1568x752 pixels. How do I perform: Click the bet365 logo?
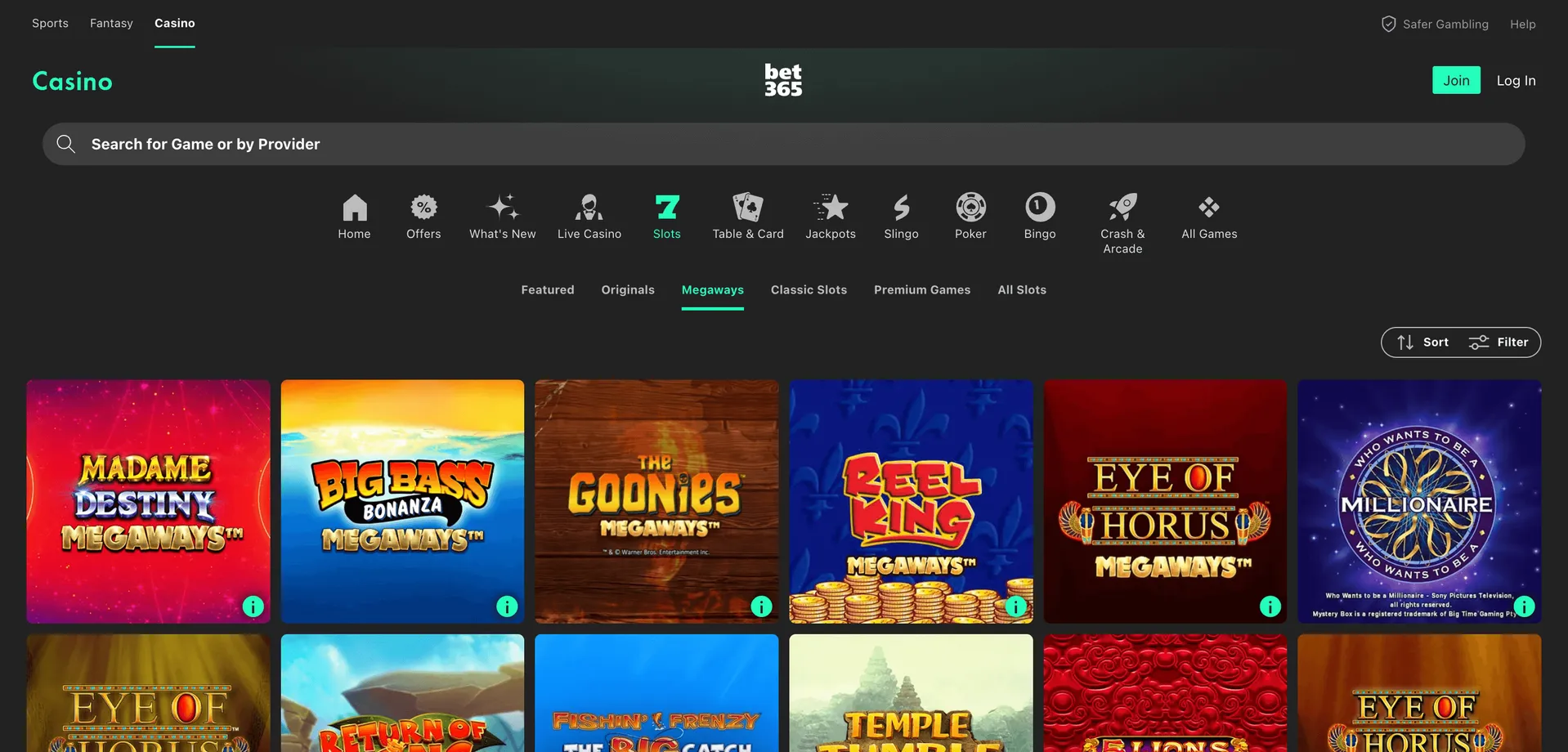tap(783, 80)
